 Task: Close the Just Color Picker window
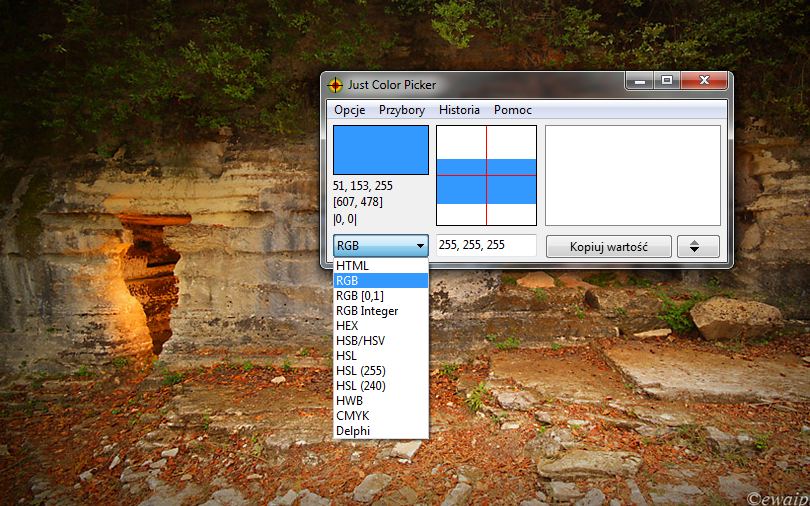click(704, 81)
